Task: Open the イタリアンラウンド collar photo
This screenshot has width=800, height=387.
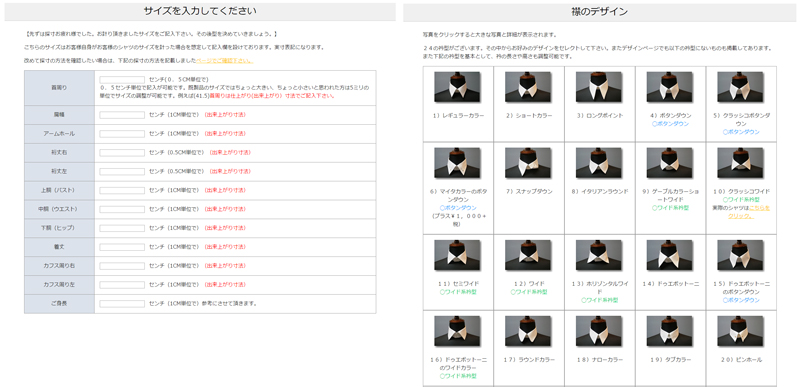Action: [599, 163]
